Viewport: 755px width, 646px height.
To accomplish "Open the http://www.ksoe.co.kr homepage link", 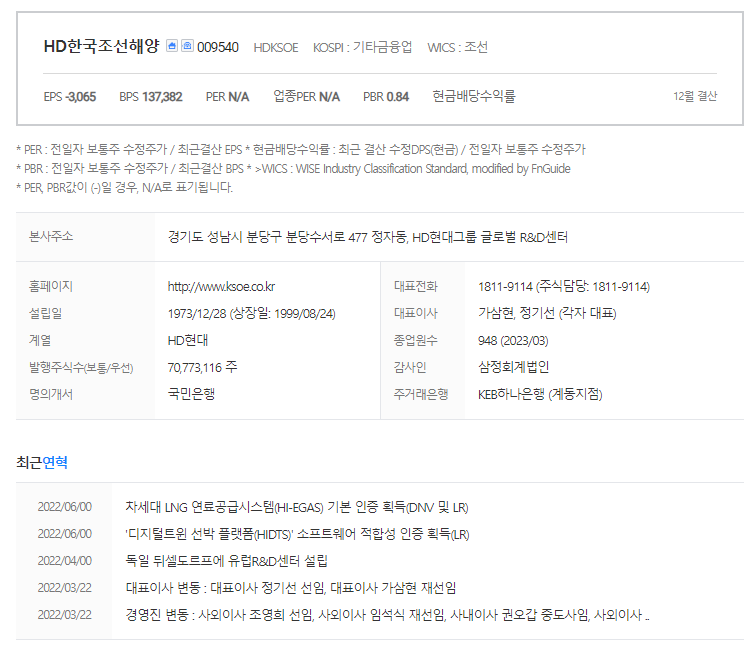I will point(221,287).
